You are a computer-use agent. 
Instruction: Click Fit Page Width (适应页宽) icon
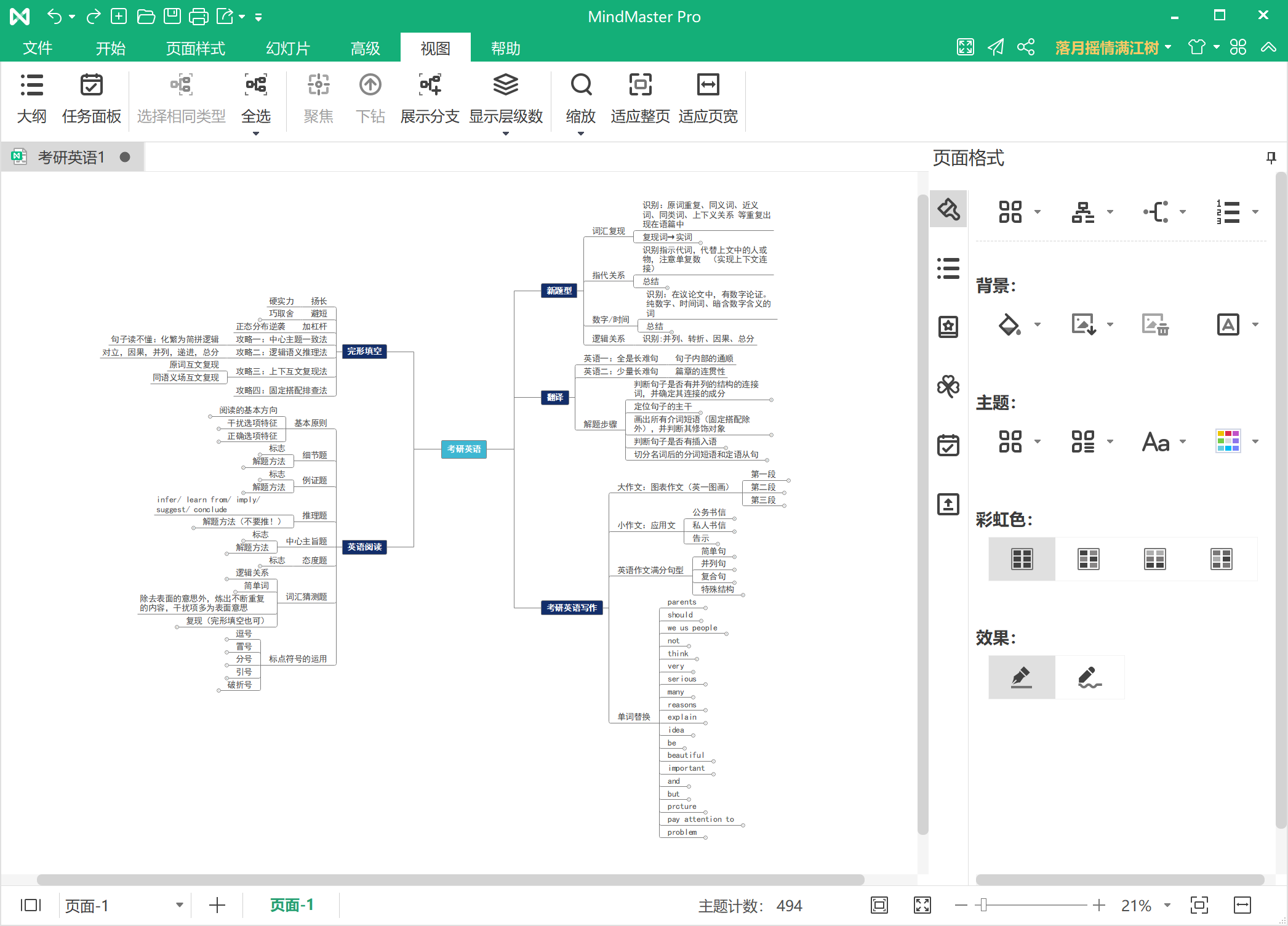click(x=708, y=85)
